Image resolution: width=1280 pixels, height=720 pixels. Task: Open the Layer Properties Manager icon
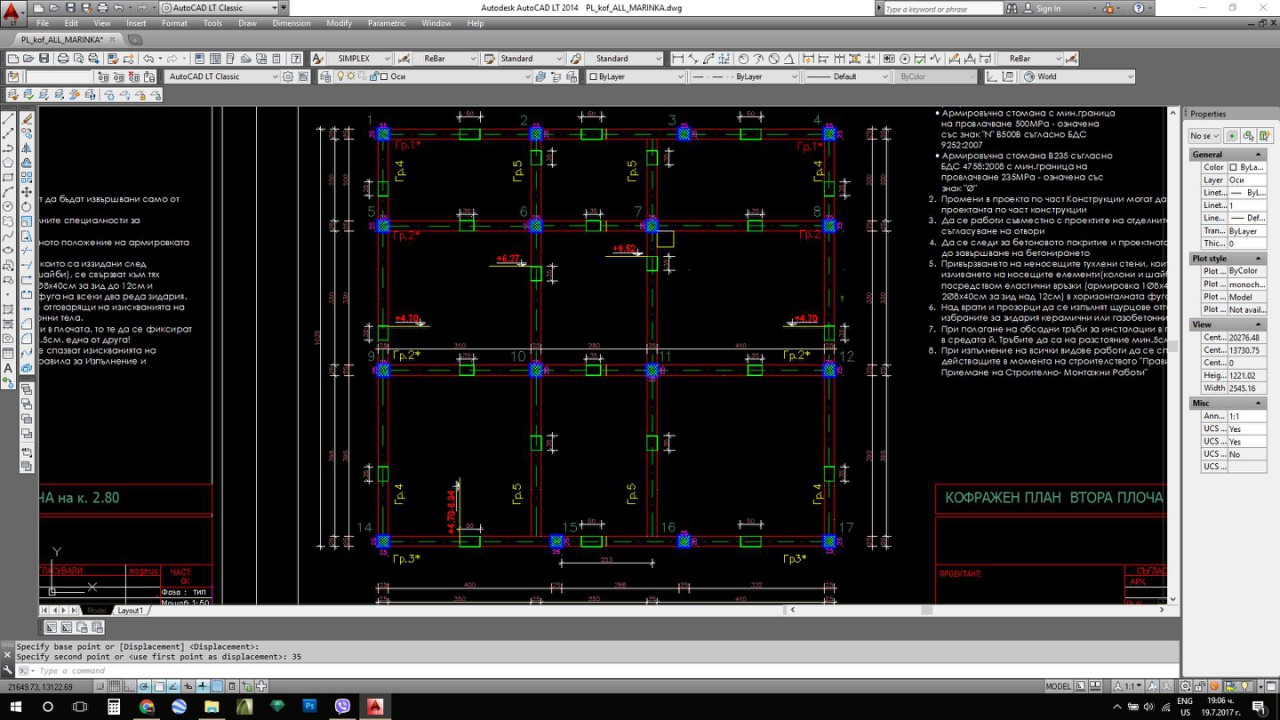(326, 77)
